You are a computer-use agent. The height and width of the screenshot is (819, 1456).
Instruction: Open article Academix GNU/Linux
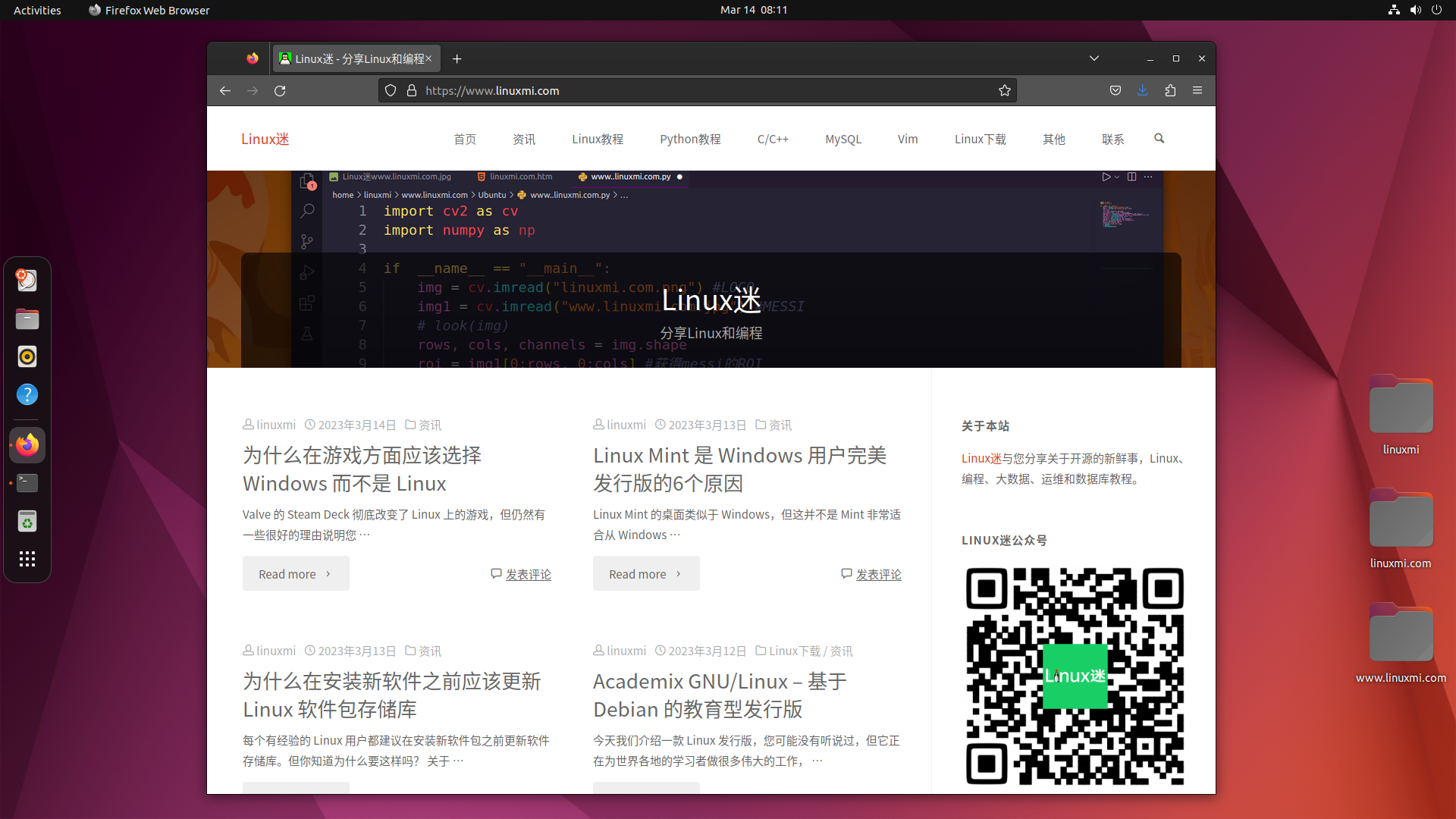click(720, 695)
